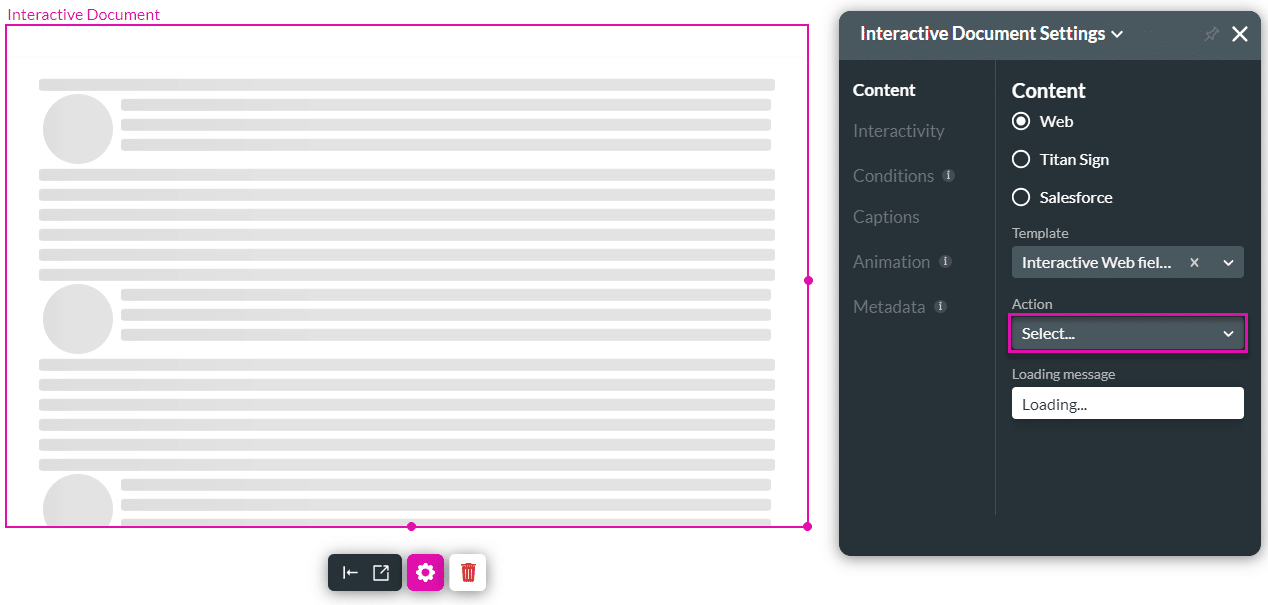
Task: Switch to the Interactivity tab
Action: 898,130
